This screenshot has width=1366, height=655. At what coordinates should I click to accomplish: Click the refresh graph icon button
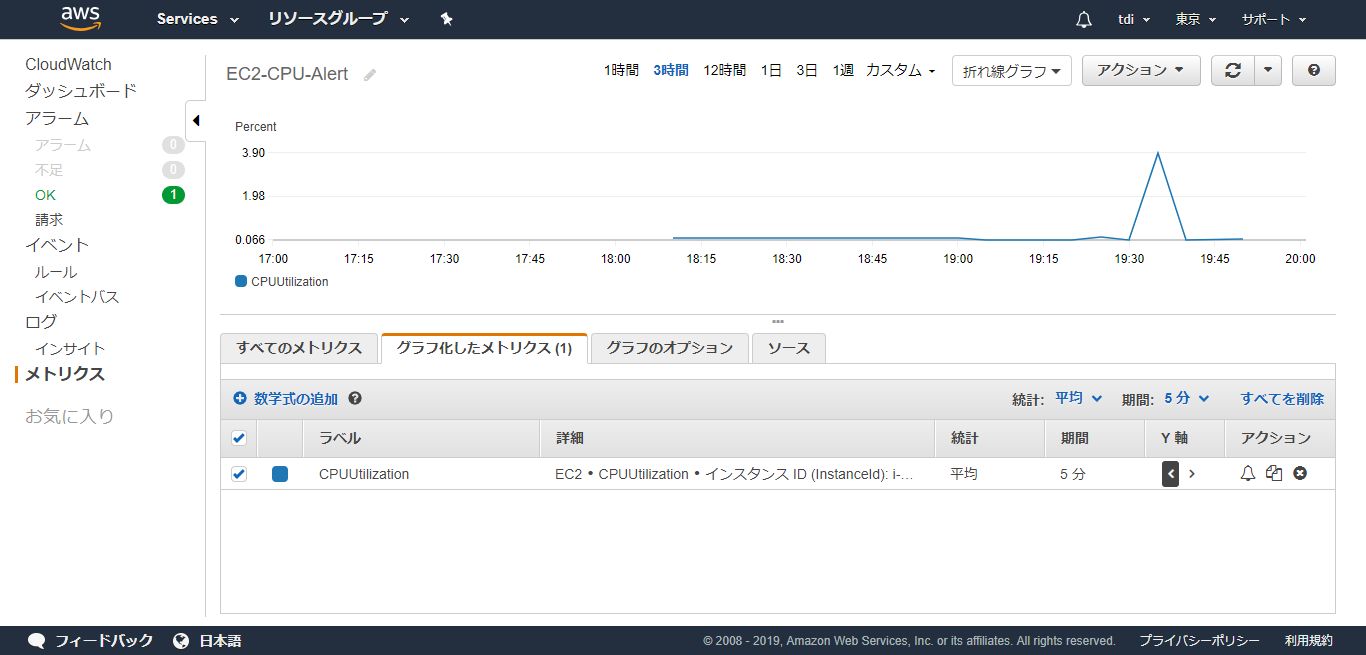click(1232, 70)
